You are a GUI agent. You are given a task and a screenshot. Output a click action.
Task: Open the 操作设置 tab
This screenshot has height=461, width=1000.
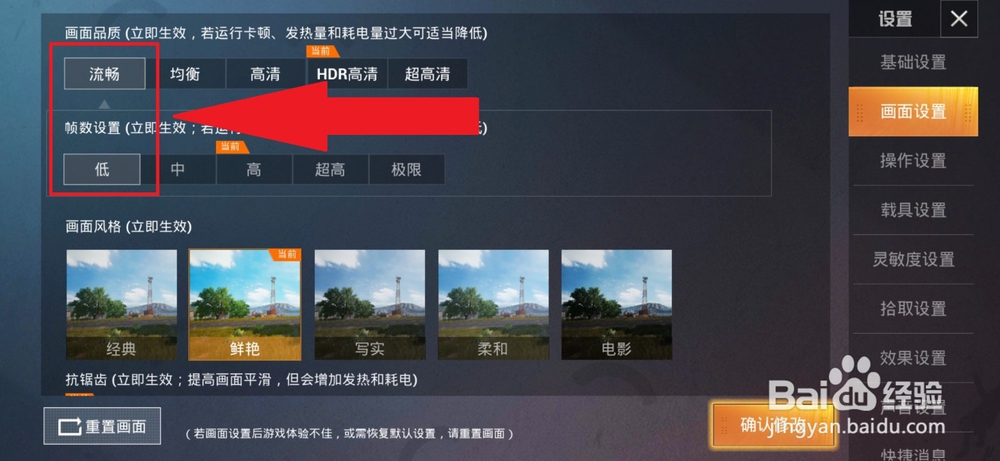[913, 161]
